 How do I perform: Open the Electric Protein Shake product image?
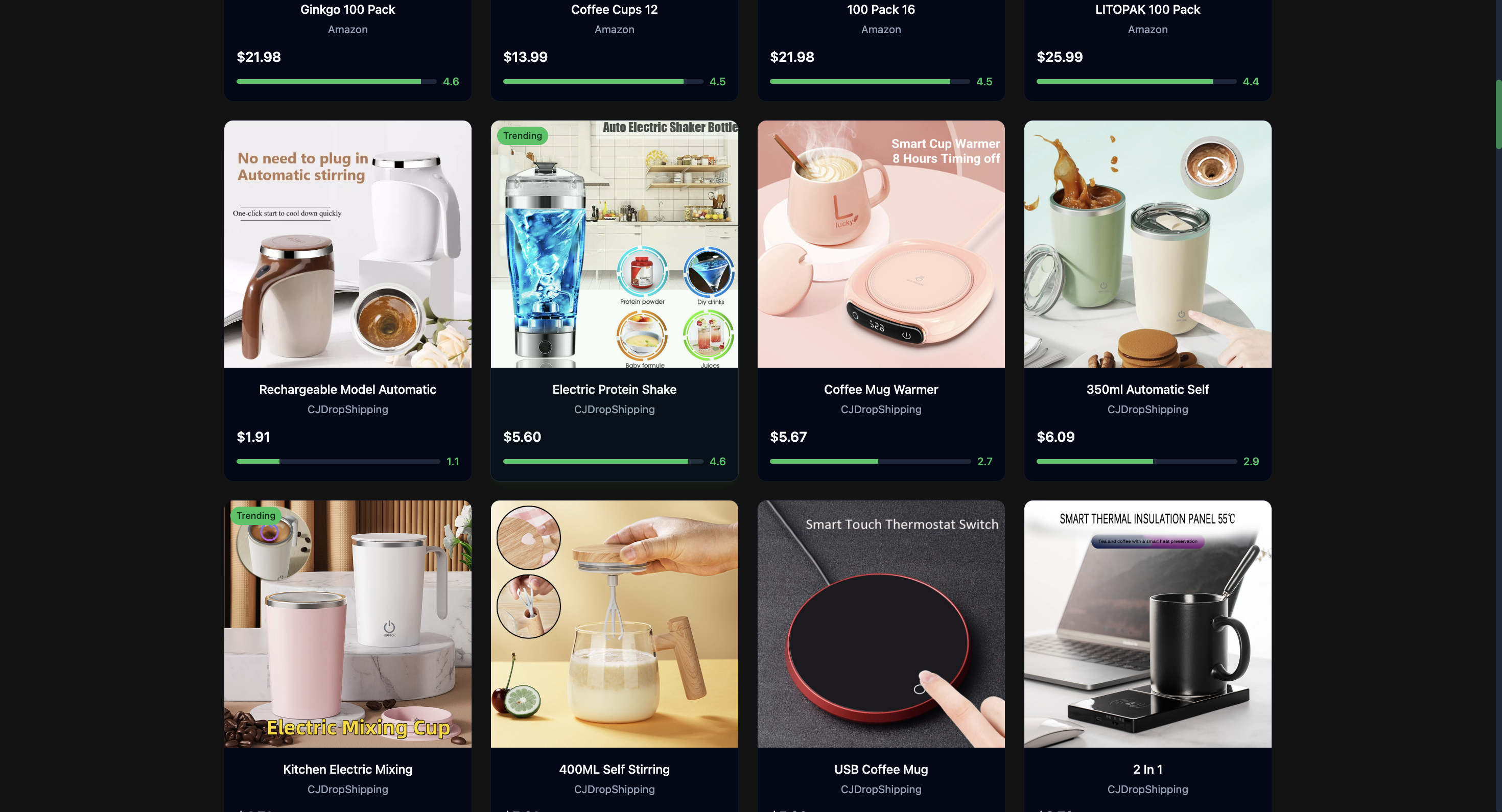[614, 244]
